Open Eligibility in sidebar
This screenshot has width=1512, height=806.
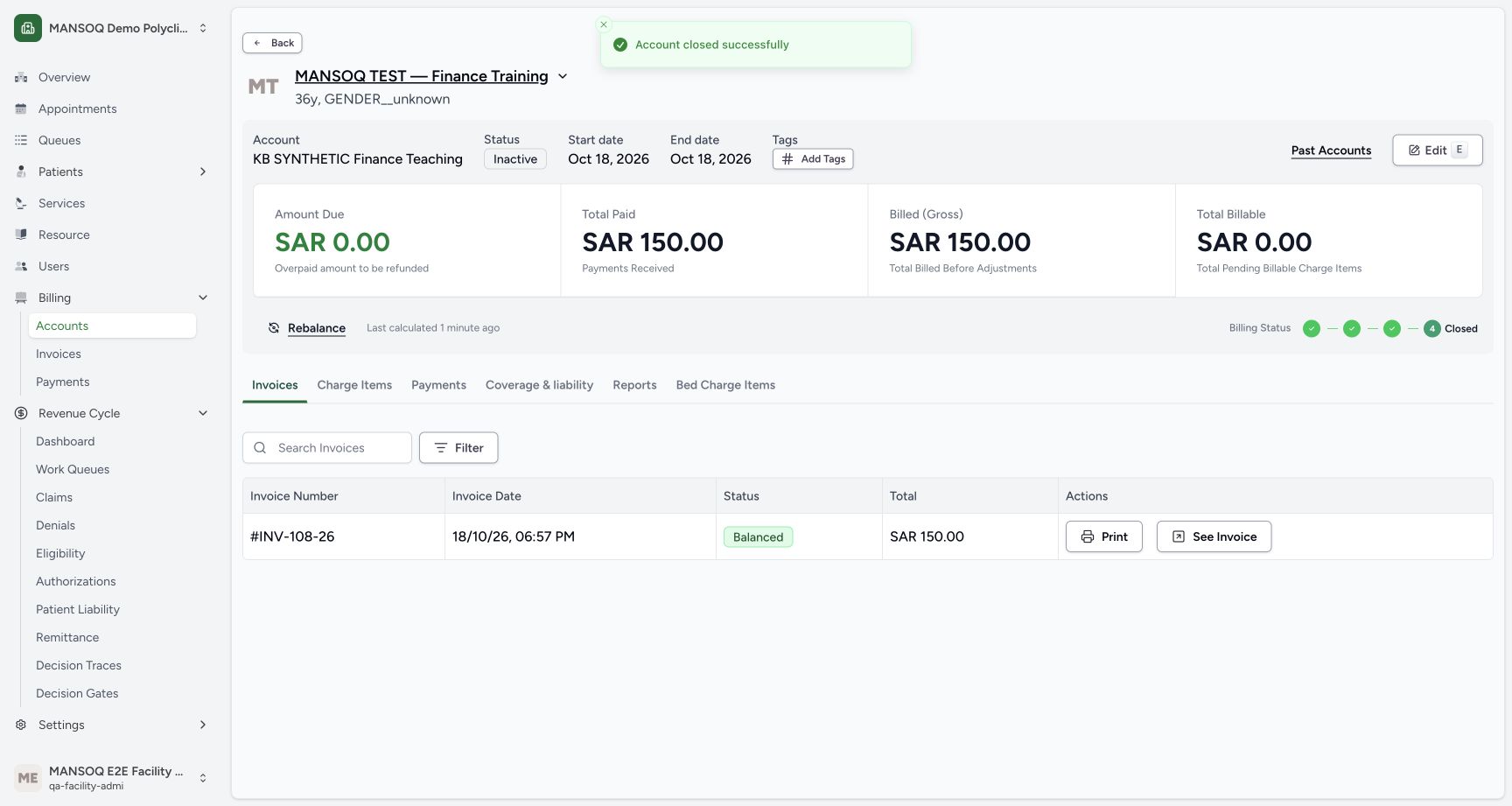[112, 553]
